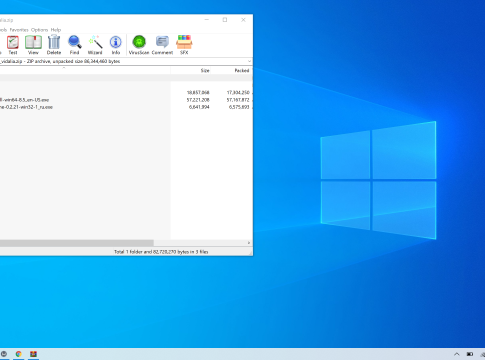Open the View file toolbar button

[33, 45]
